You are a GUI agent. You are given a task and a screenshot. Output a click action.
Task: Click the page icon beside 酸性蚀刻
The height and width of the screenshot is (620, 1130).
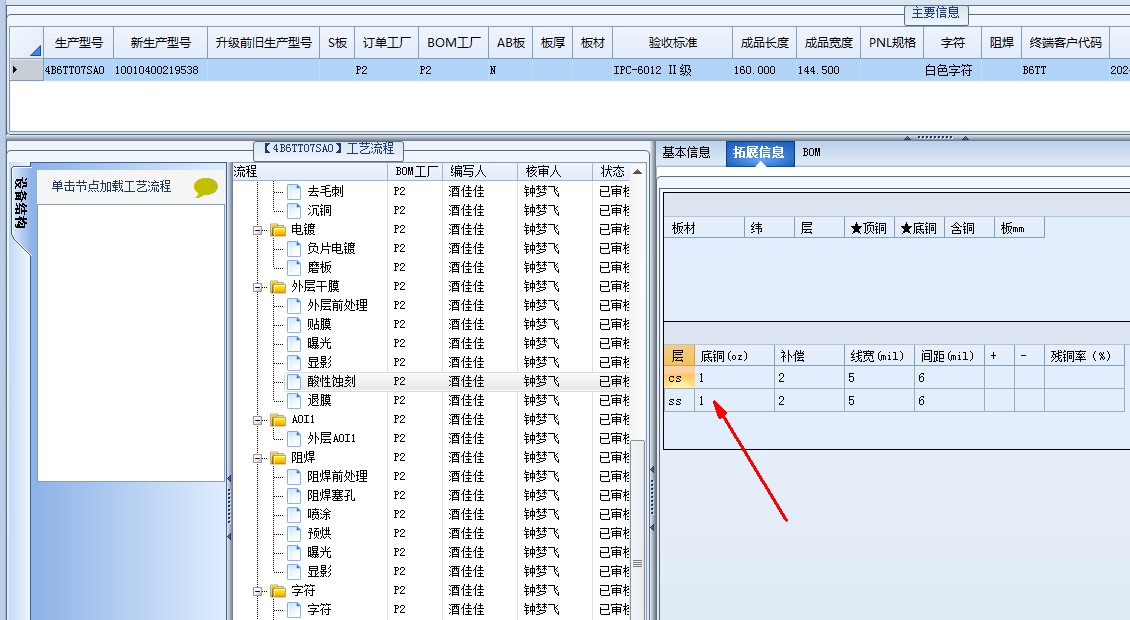[x=294, y=381]
